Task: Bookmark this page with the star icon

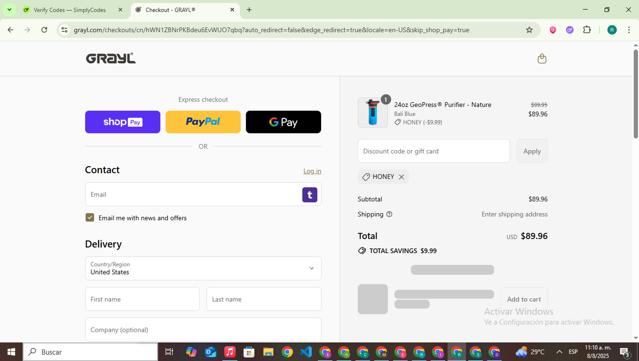Action: [x=529, y=30]
